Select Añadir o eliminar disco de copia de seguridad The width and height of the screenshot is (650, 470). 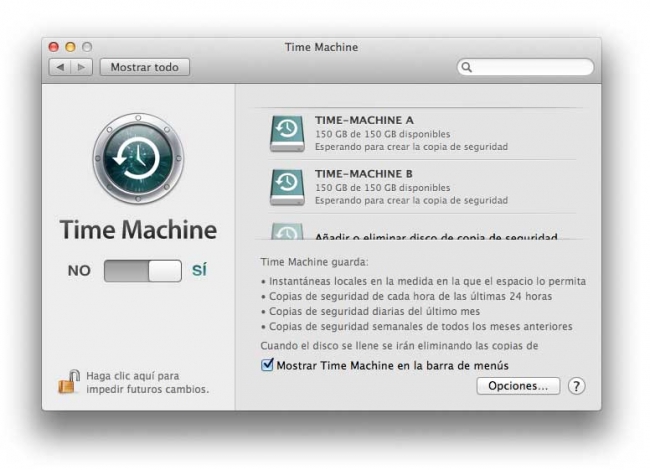click(x=436, y=236)
